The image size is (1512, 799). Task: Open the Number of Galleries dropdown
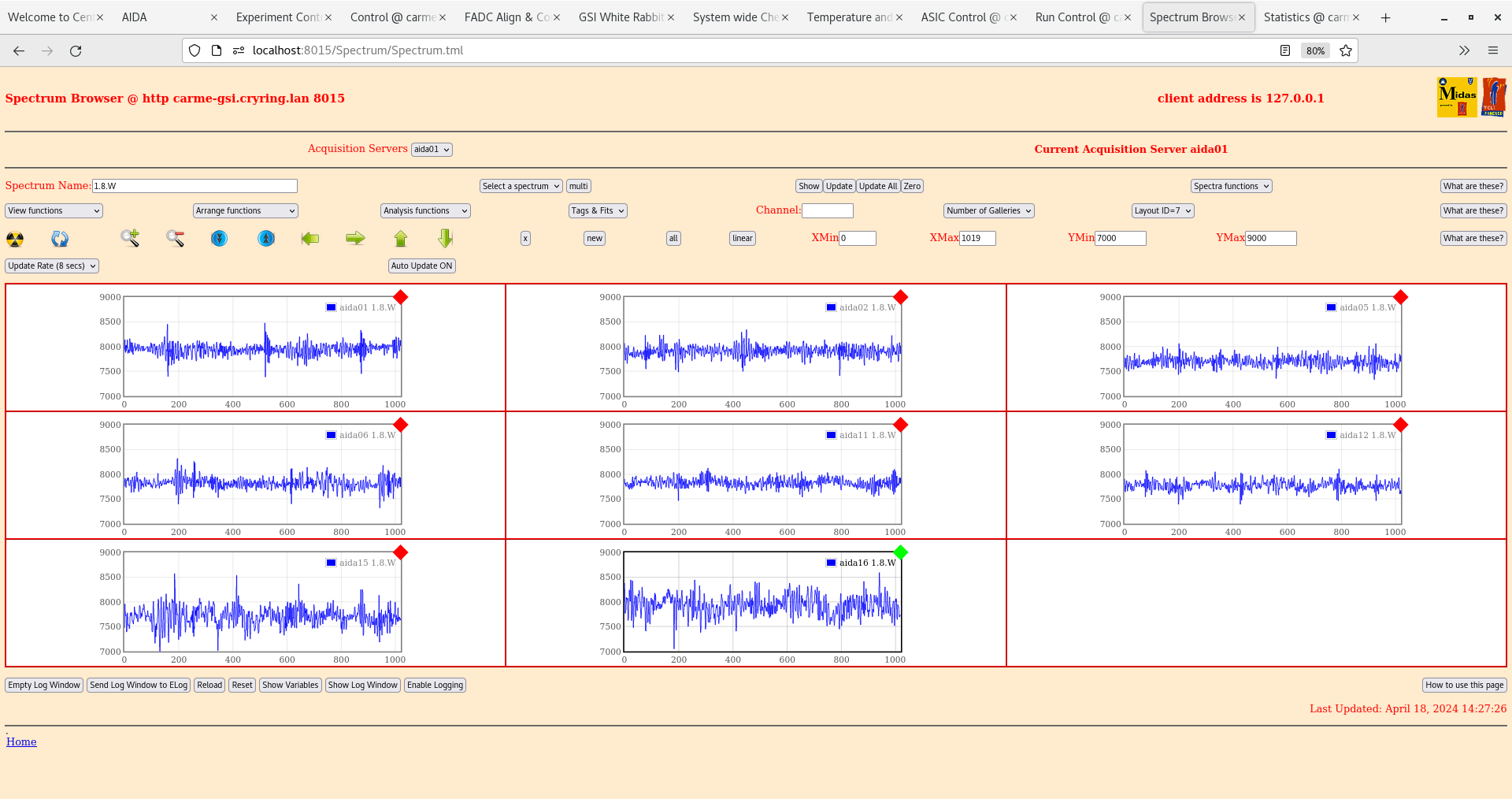[988, 210]
